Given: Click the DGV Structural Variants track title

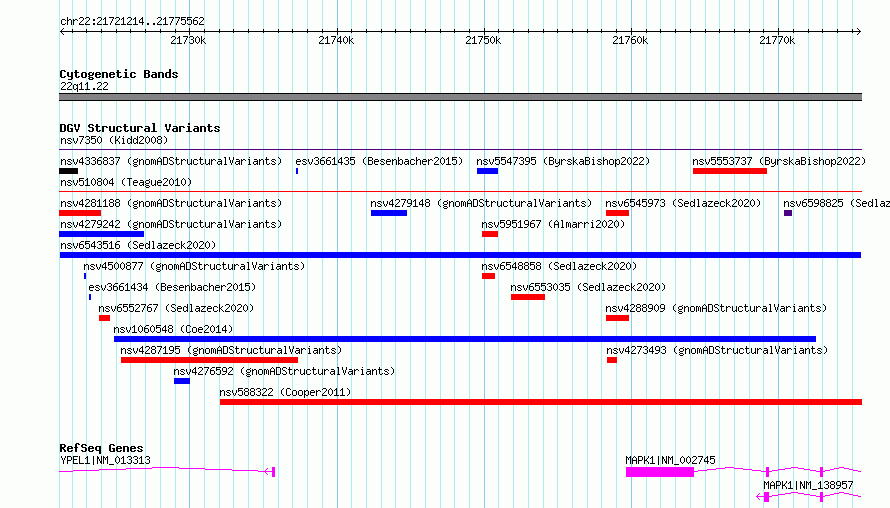Looking at the screenshot, I should tap(140, 128).
